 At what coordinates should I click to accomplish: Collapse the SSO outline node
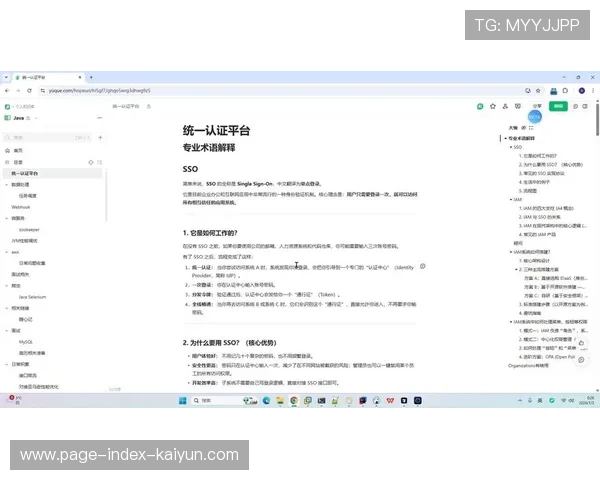pyautogui.click(x=511, y=147)
